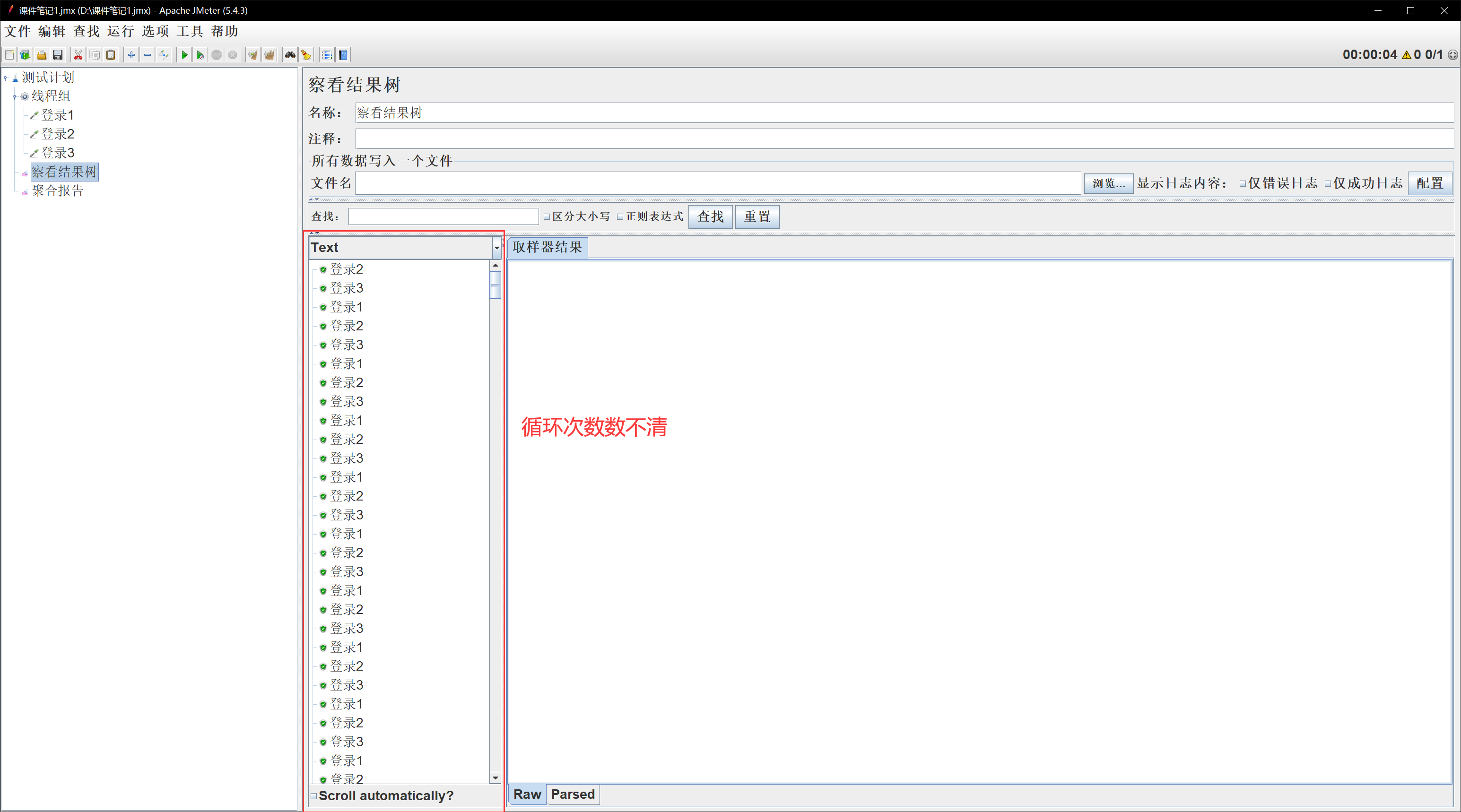
Task: Open the Templates icon in toolbar
Action: 26,55
